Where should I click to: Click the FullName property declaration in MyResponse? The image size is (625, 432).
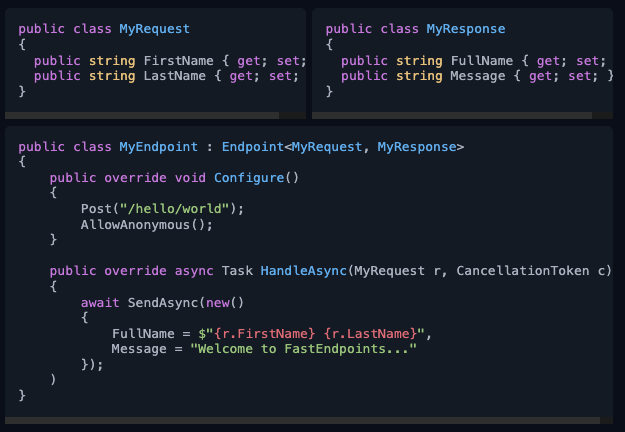486,60
